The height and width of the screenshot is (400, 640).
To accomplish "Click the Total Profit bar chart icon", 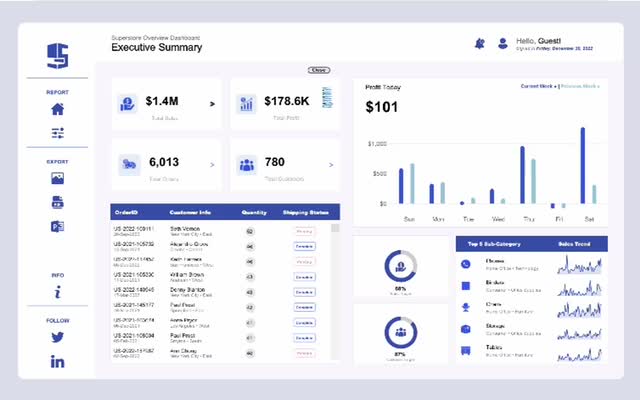I will (246, 104).
